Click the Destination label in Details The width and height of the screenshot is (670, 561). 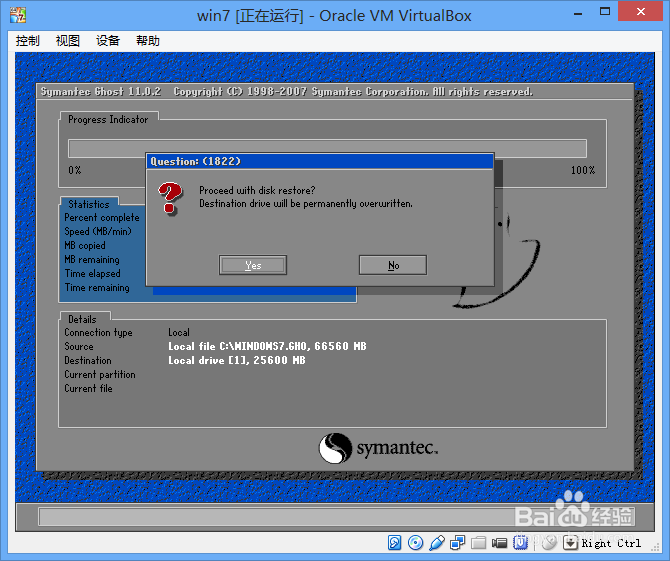click(88, 361)
